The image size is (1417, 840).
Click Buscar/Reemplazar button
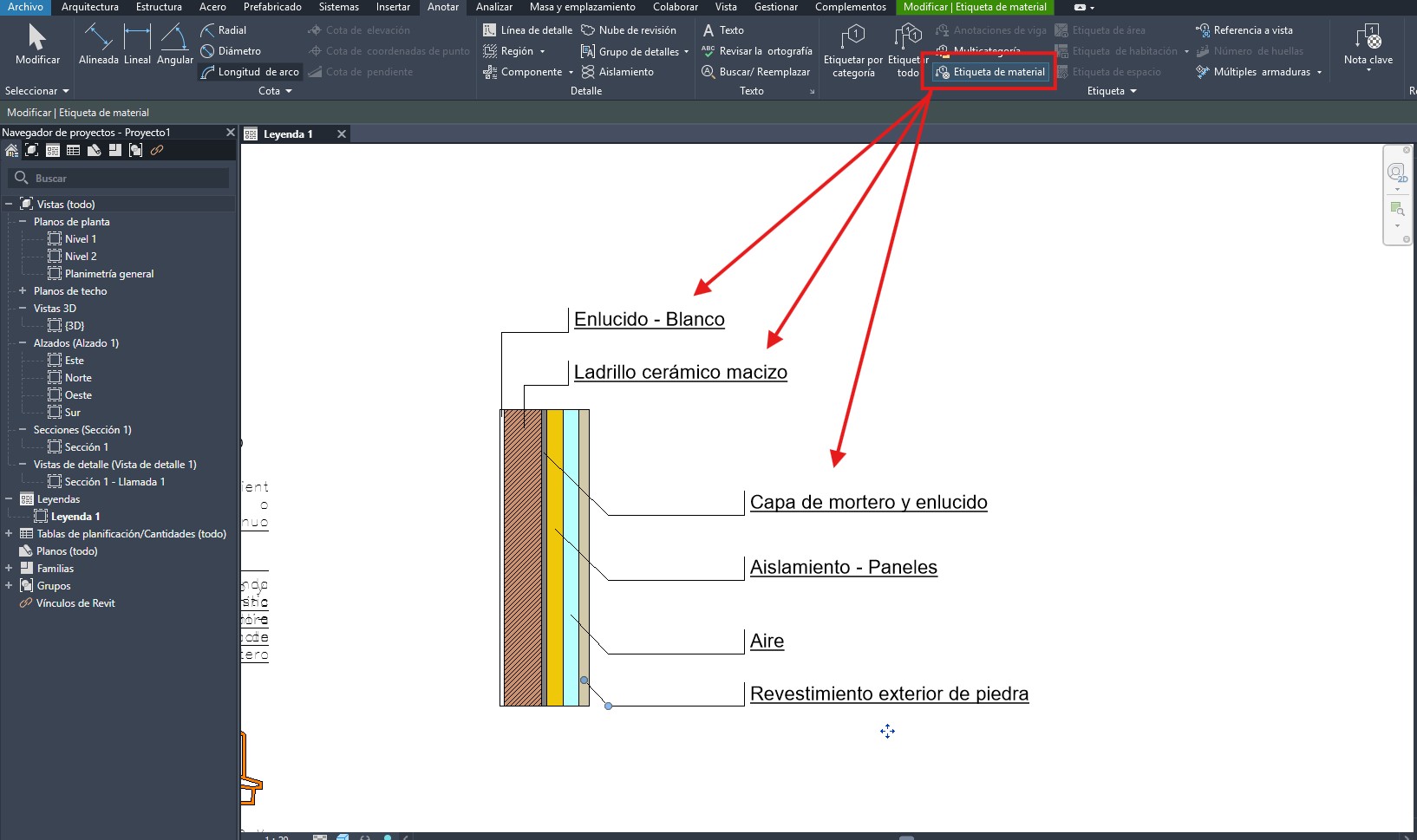tap(755, 72)
